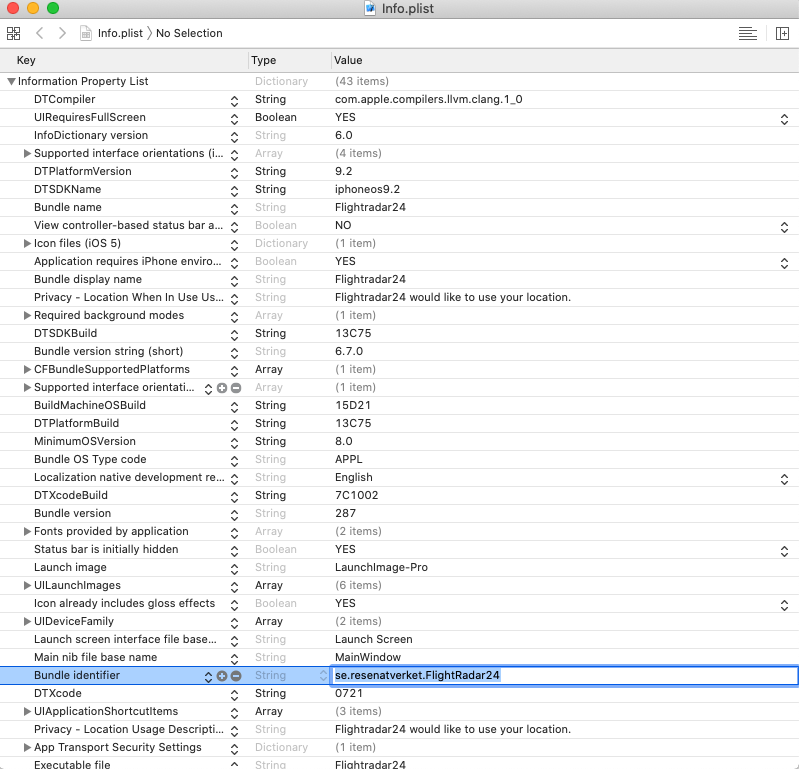Select the BuildMachineOSBuild row
799x769 pixels.
pyautogui.click(x=400, y=406)
